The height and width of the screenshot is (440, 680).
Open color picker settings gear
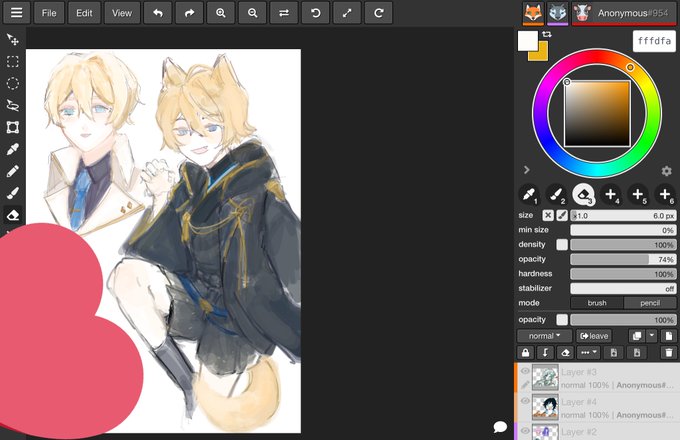667,171
